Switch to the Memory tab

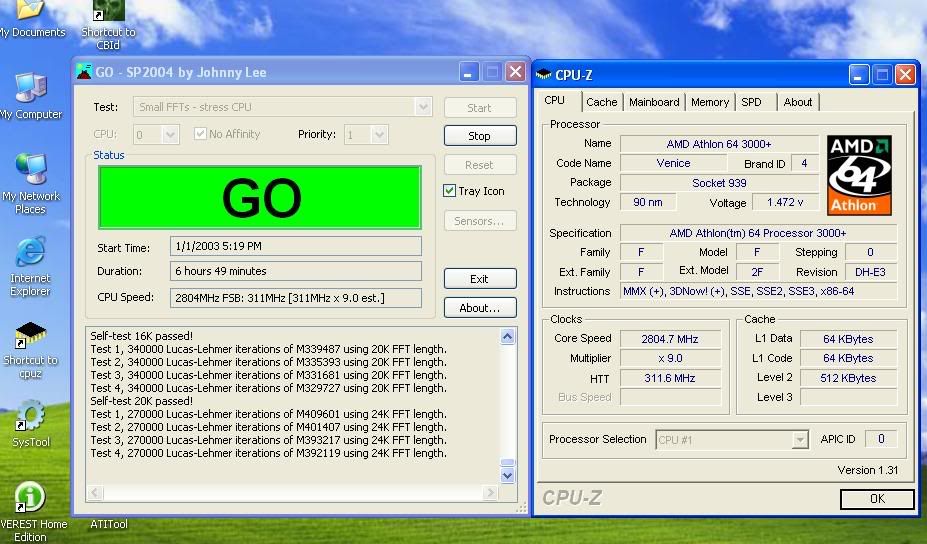[709, 102]
